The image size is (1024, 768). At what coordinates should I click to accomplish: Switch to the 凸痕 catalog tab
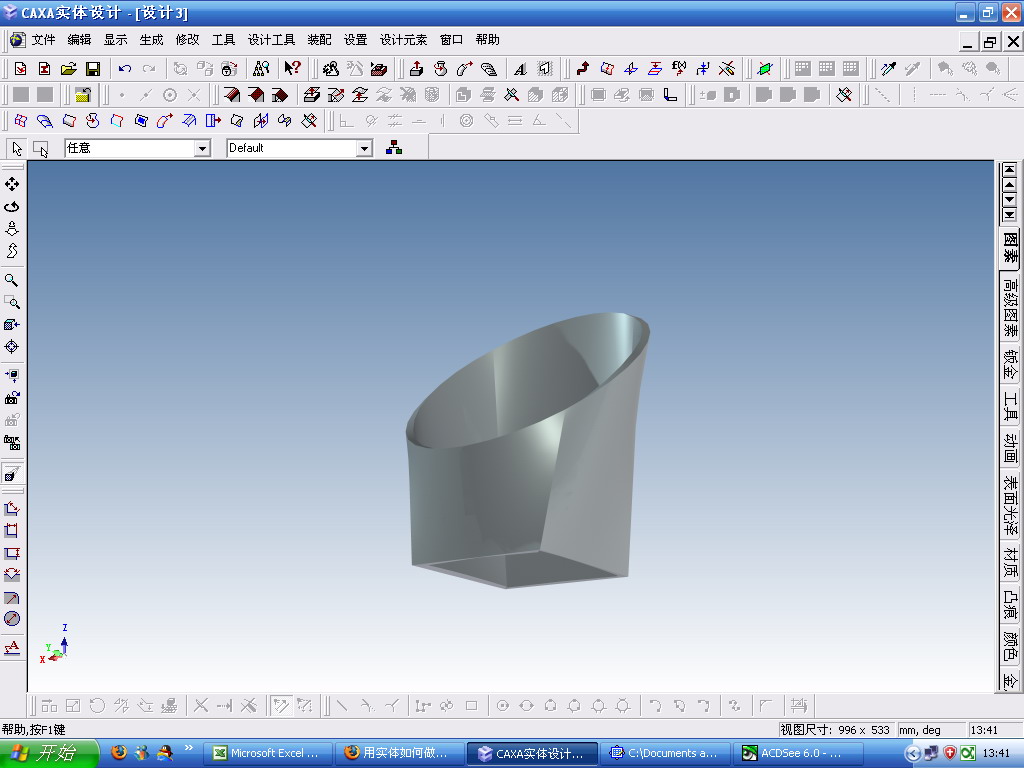1010,604
